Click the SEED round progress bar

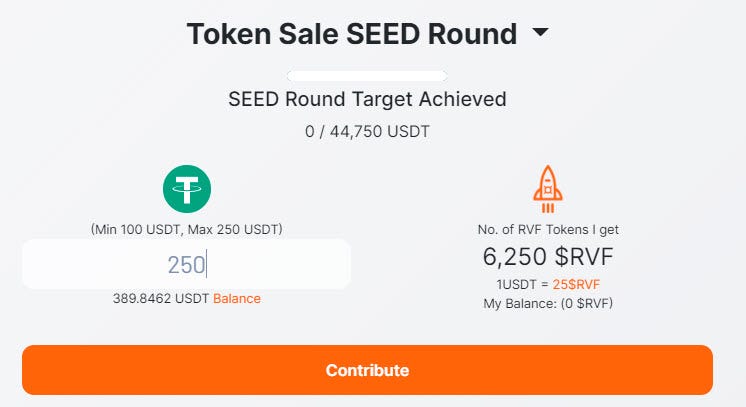pos(367,76)
